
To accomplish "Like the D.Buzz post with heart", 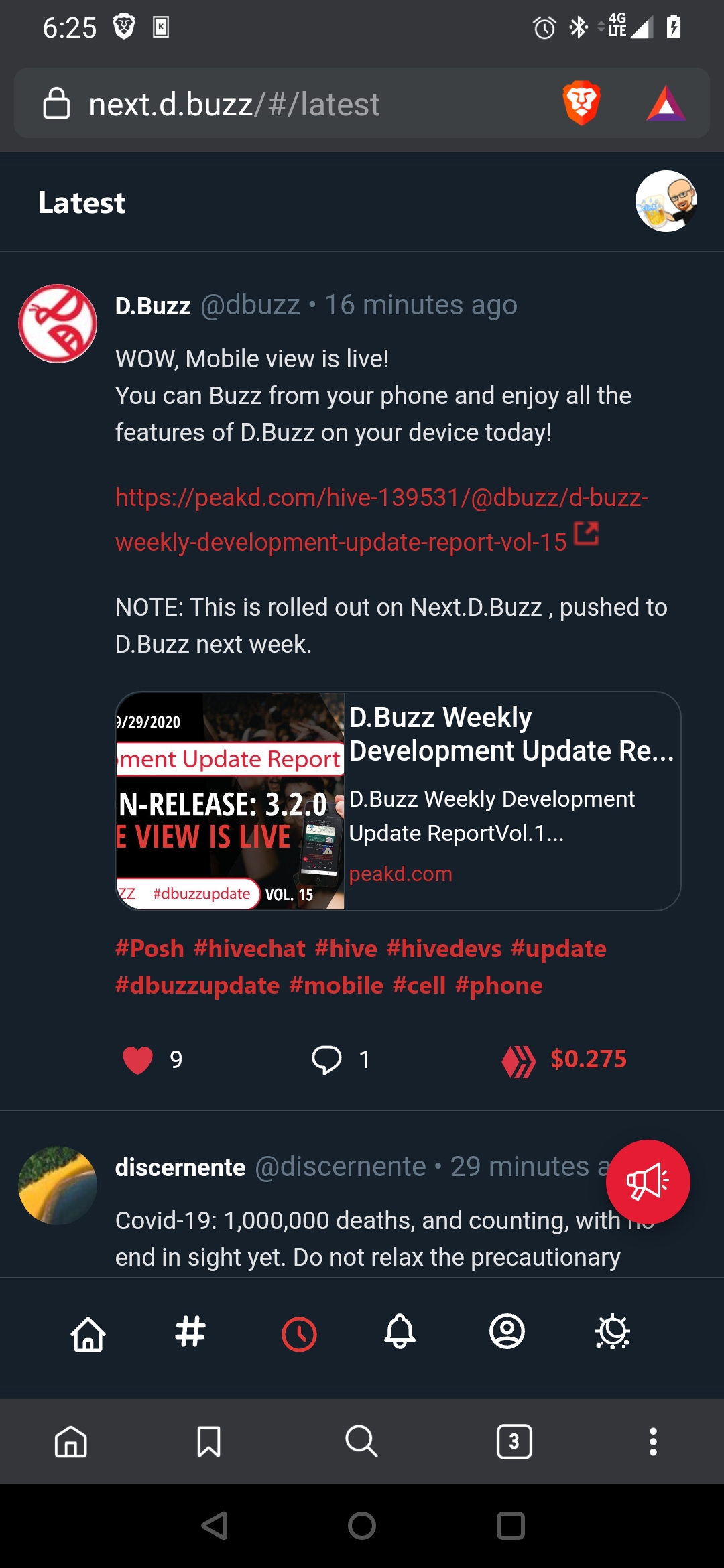I will click(x=137, y=1060).
